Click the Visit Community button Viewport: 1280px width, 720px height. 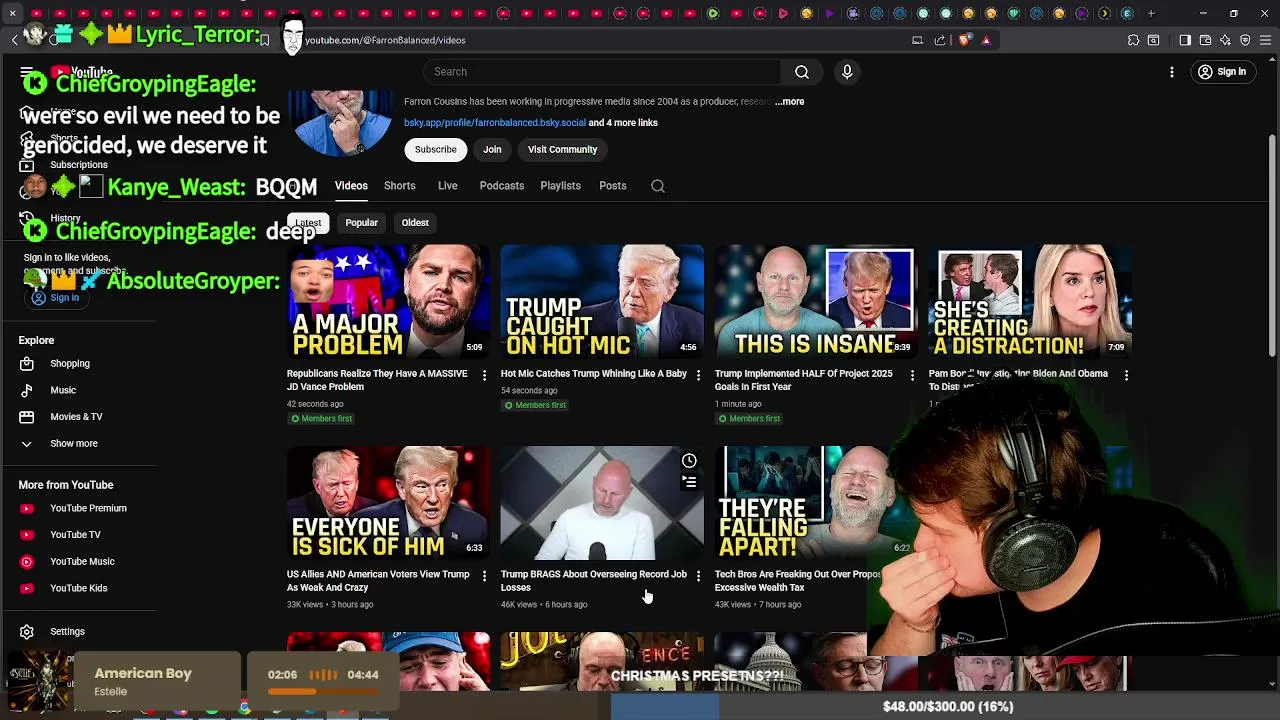tap(563, 150)
